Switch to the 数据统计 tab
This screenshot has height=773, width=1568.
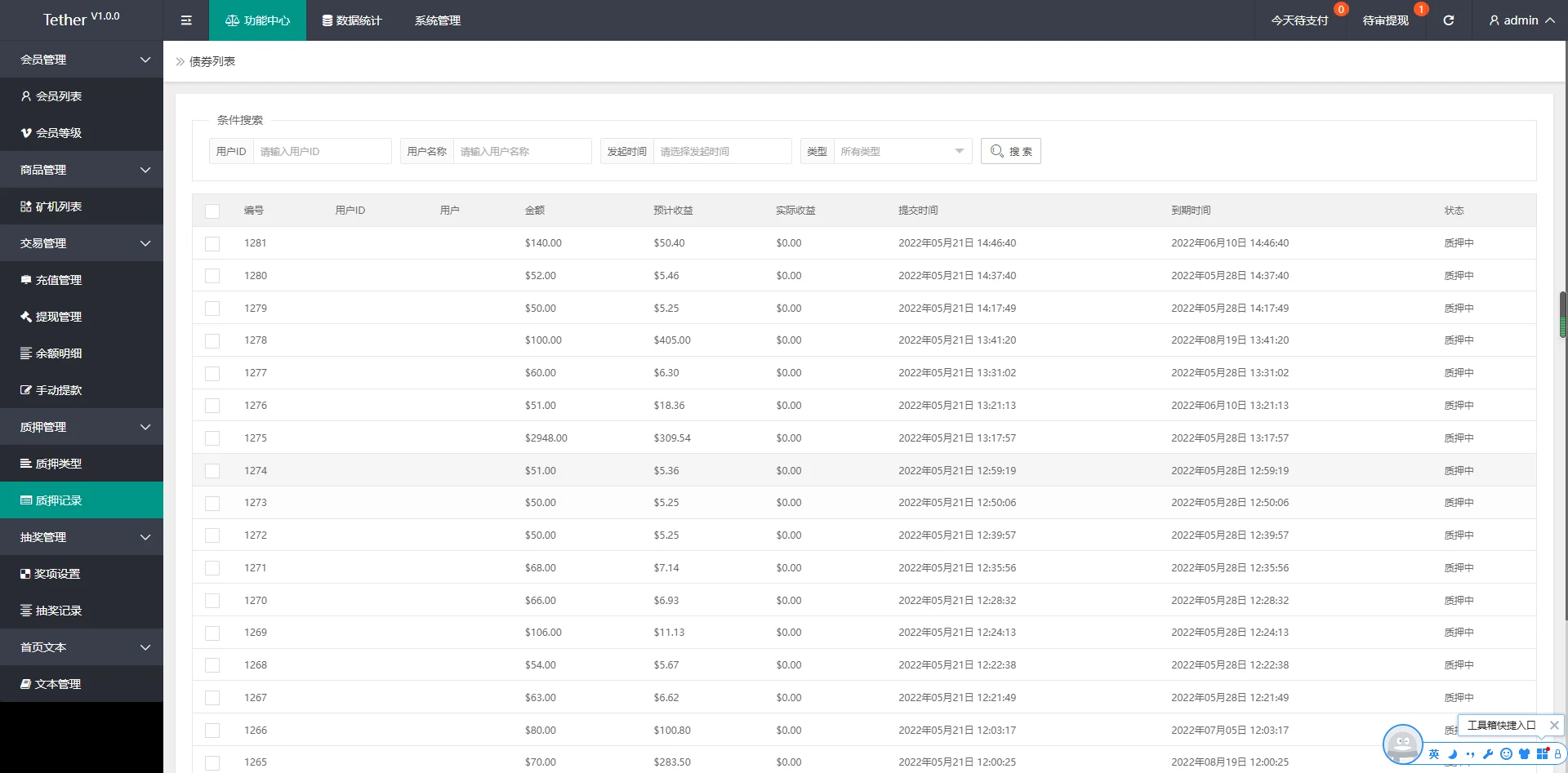(x=352, y=20)
